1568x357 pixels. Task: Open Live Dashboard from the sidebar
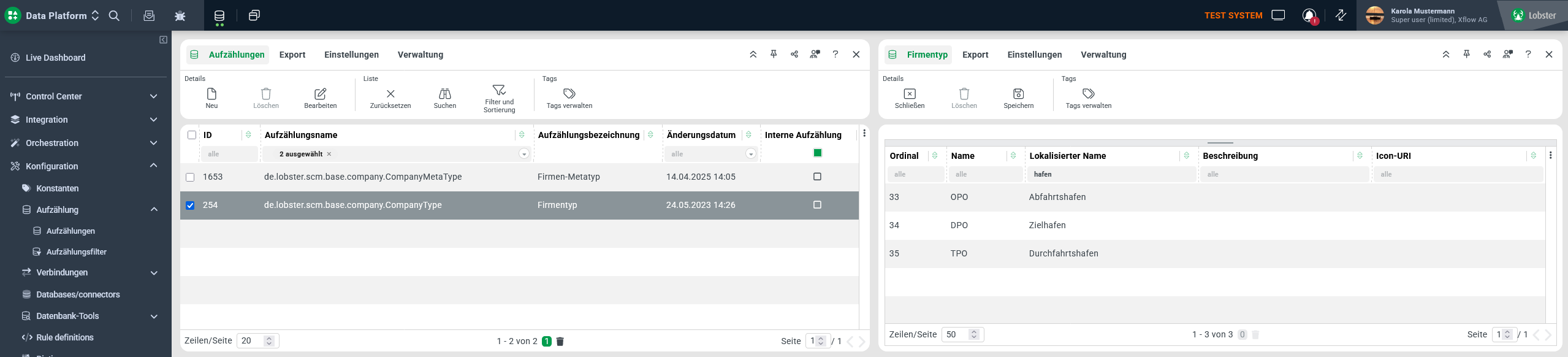tap(55, 58)
